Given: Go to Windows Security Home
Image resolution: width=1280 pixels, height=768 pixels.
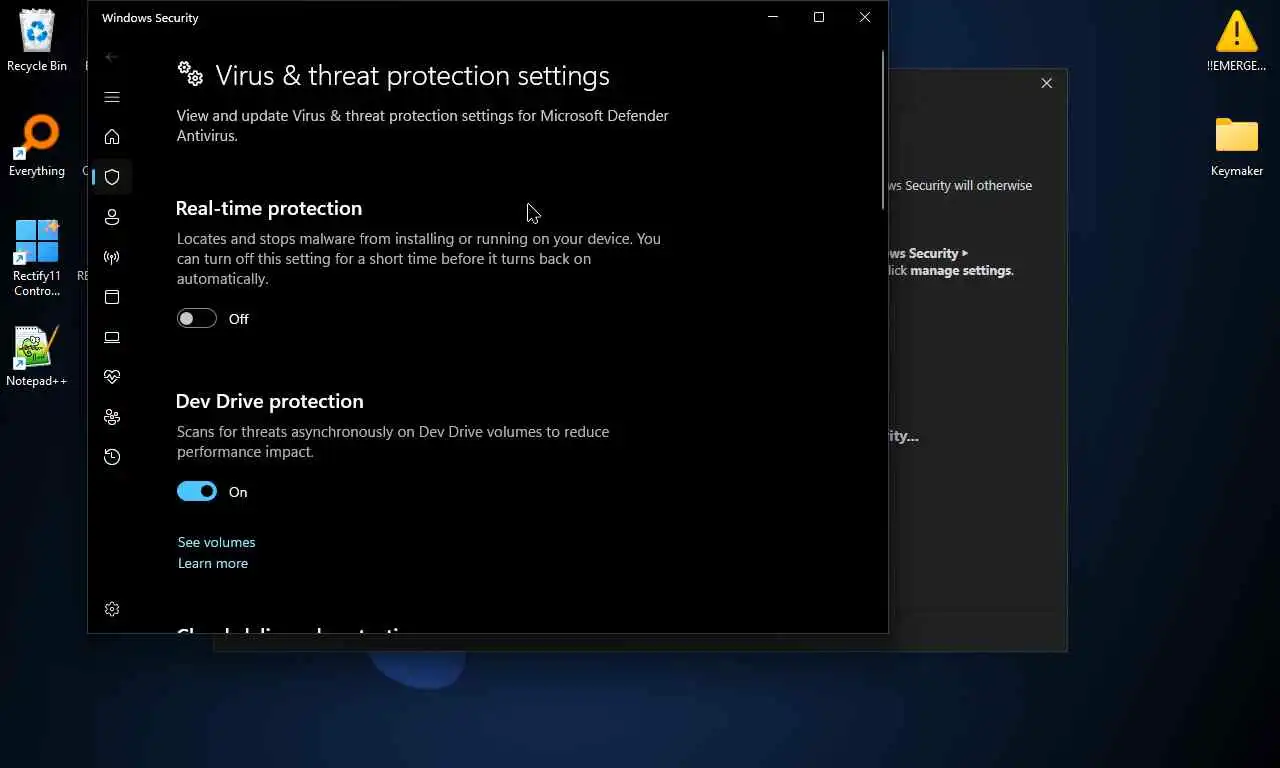Looking at the screenshot, I should pos(112,137).
